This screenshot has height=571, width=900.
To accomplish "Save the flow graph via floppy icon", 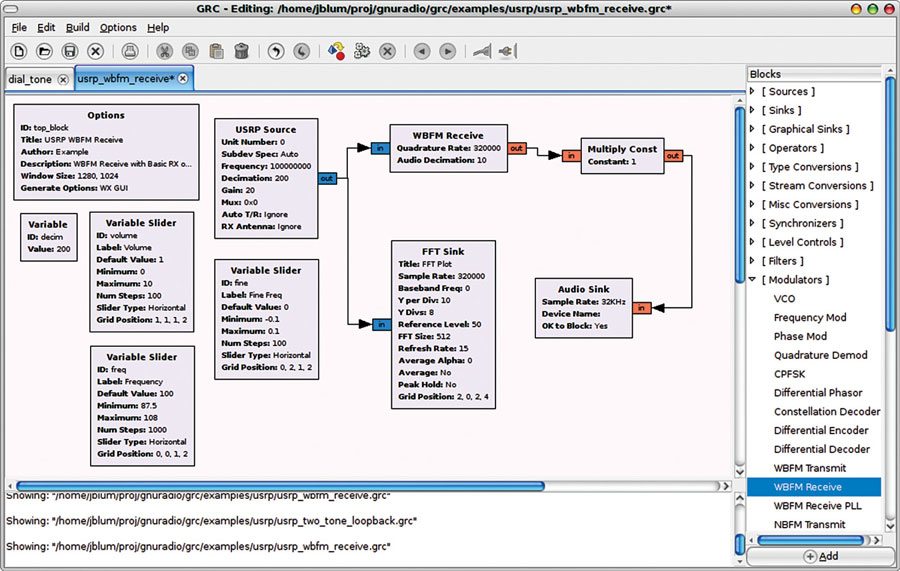I will click(x=70, y=50).
